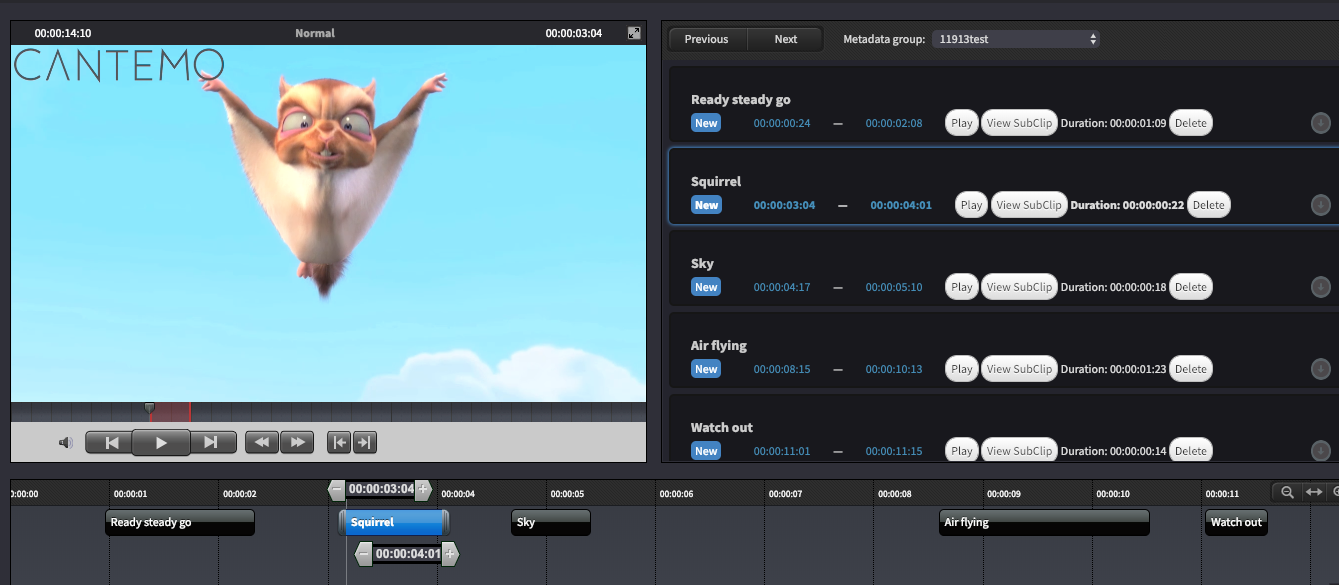Image resolution: width=1339 pixels, height=585 pixels.
Task: View SubClip for Sky
Action: click(1019, 287)
